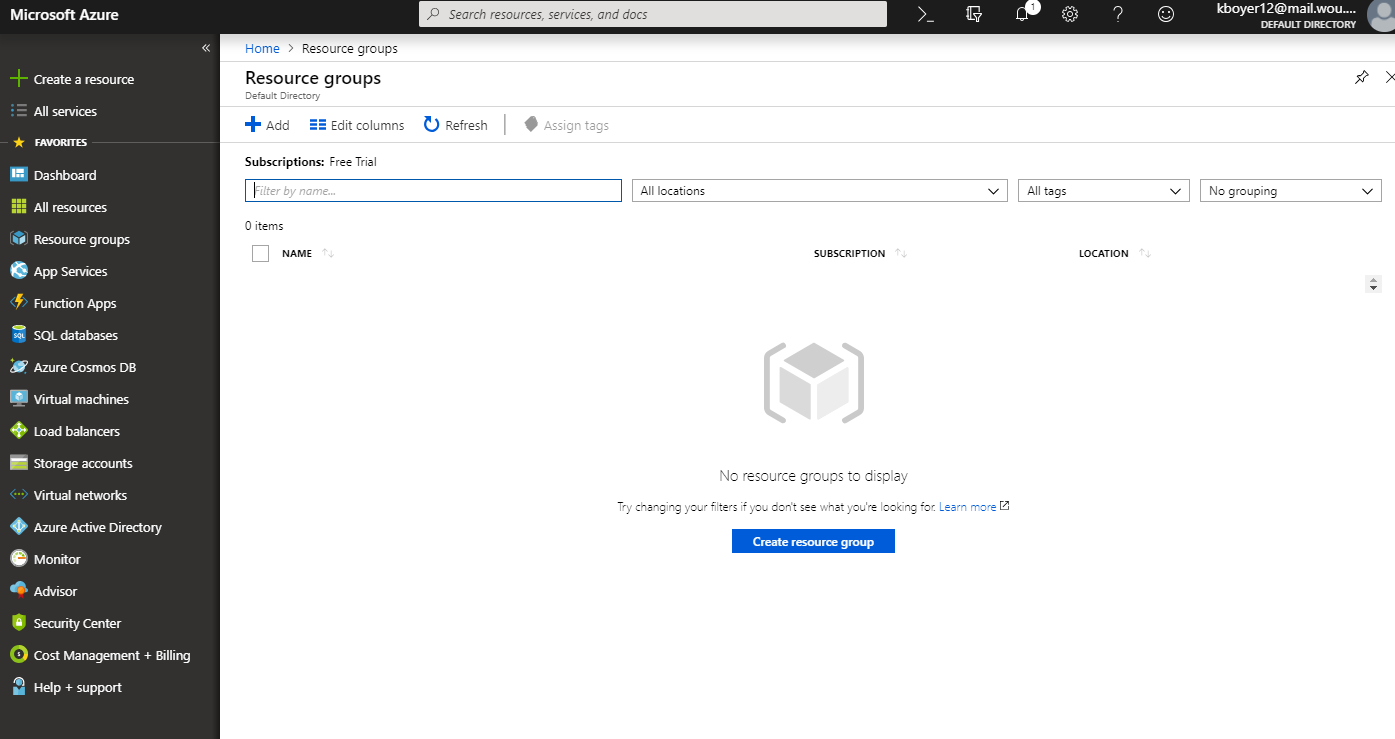Click the Microsoft Azure logo text

[64, 14]
